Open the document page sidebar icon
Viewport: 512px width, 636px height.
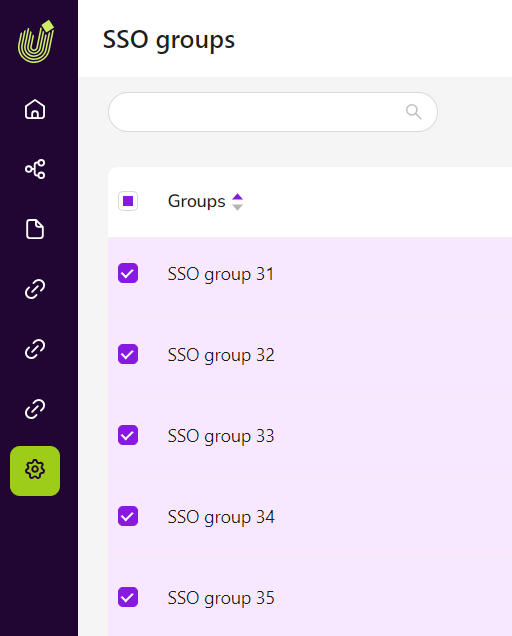[35, 229]
